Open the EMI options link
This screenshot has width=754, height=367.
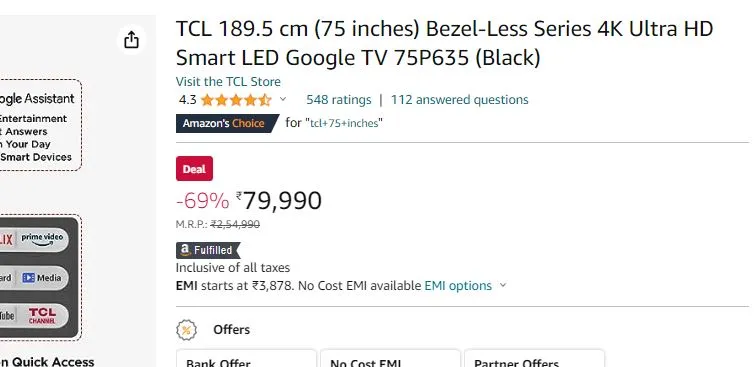458,286
